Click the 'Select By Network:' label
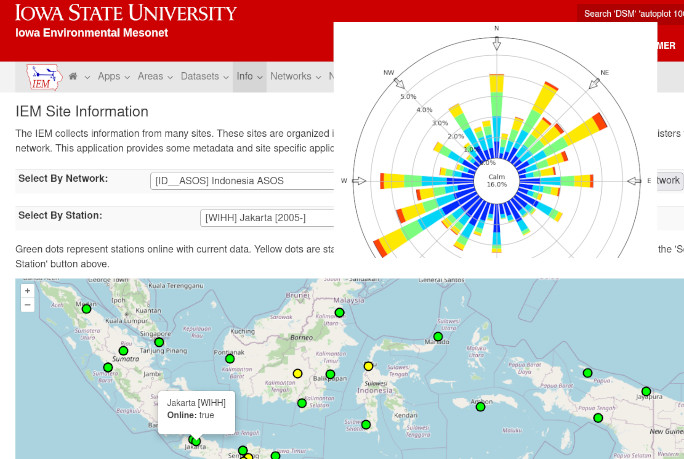684x459 pixels. tap(63, 178)
